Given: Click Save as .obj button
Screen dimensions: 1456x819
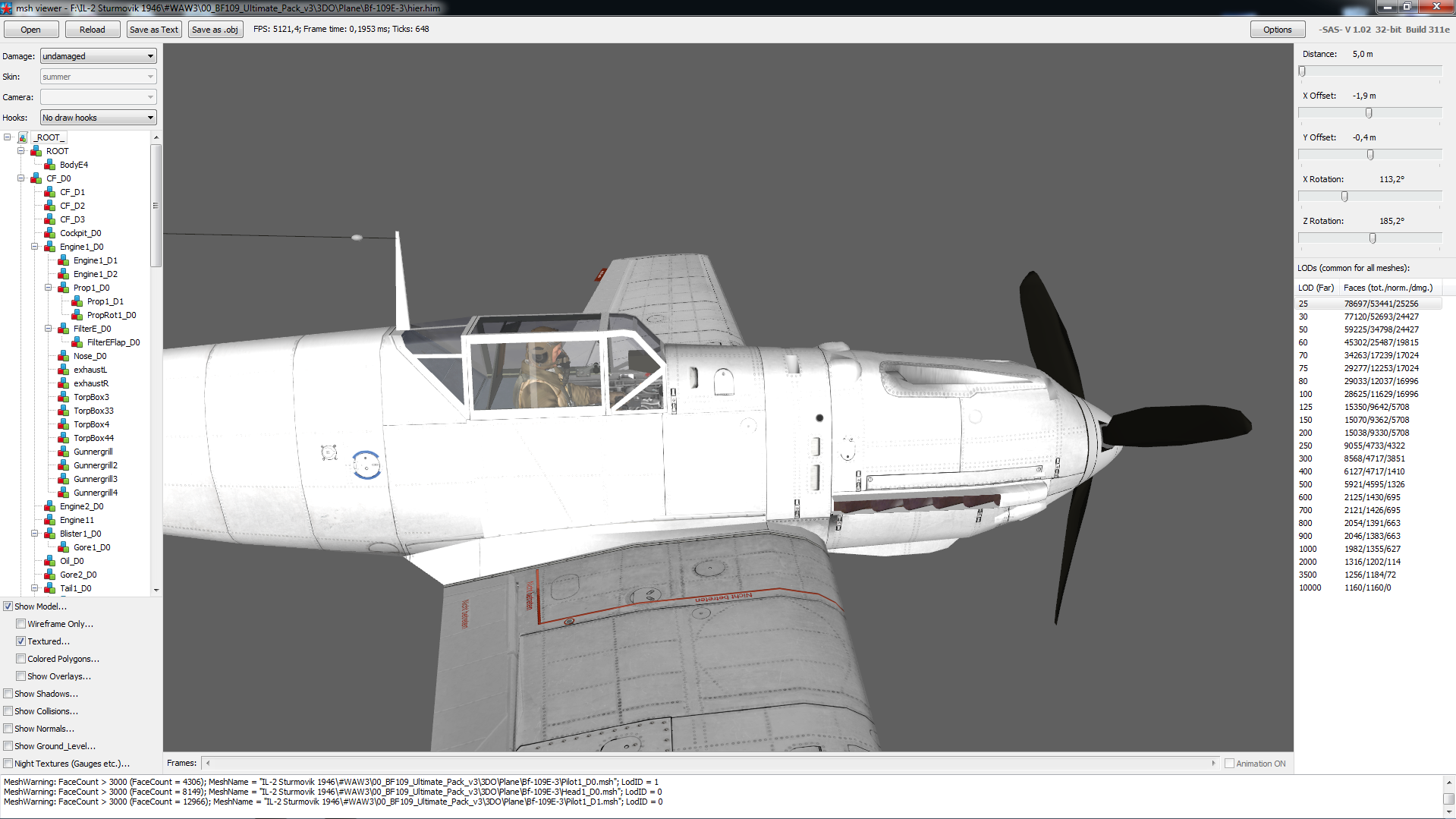Looking at the screenshot, I should point(215,30).
